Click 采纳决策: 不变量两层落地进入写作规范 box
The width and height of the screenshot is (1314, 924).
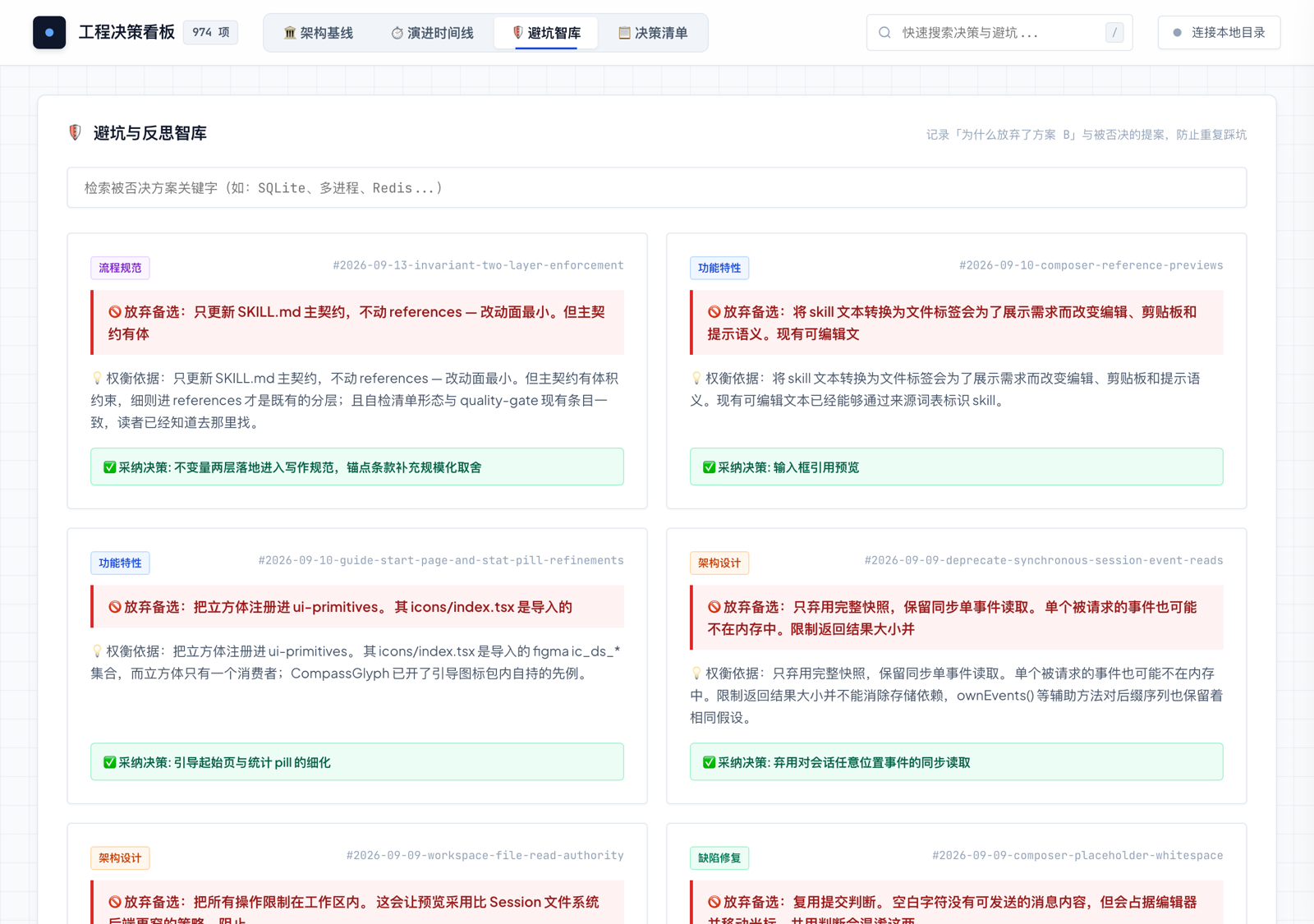click(357, 467)
